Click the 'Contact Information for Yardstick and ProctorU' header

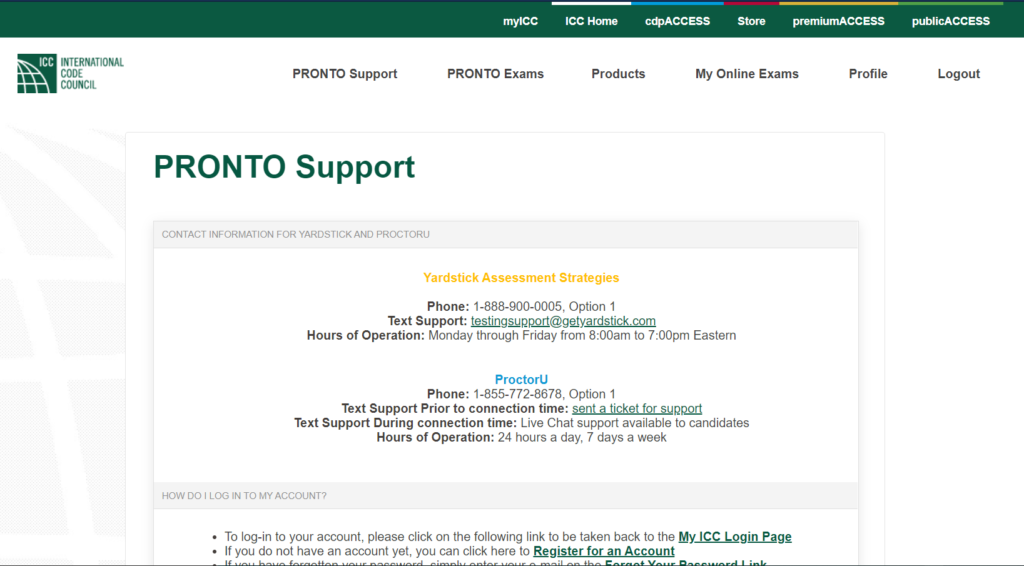pyautogui.click(x=506, y=234)
